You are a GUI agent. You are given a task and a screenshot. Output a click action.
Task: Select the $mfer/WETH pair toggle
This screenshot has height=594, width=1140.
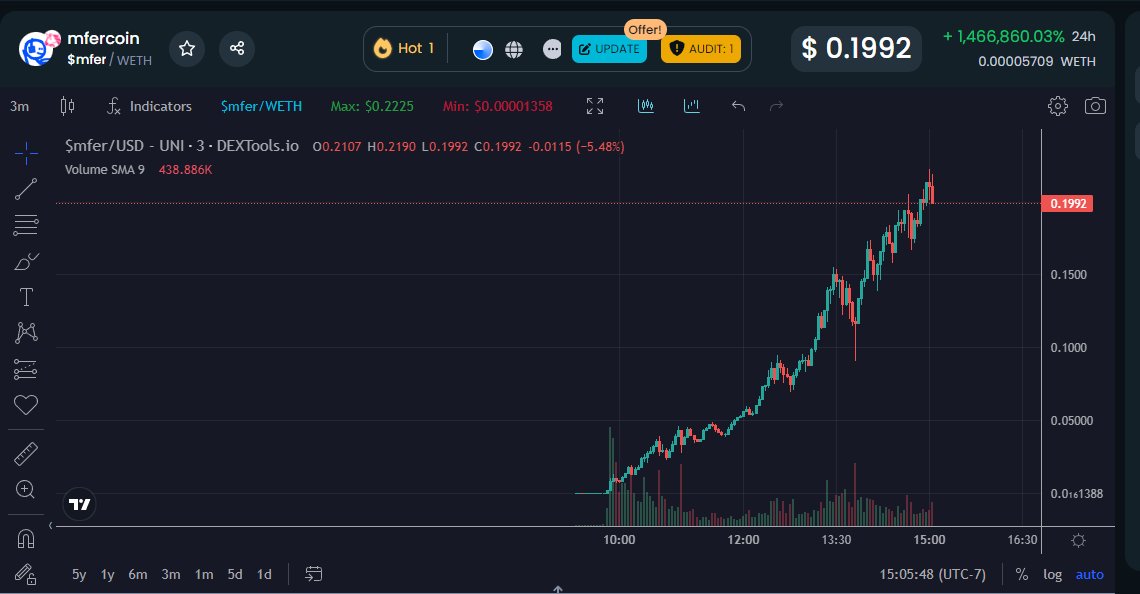coord(262,106)
